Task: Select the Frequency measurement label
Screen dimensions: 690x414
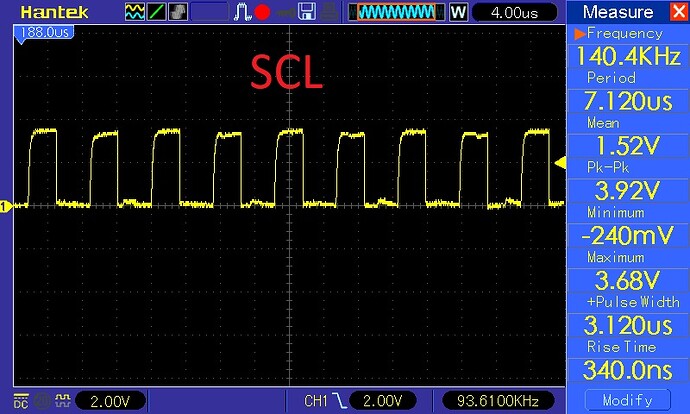Action: [x=625, y=33]
